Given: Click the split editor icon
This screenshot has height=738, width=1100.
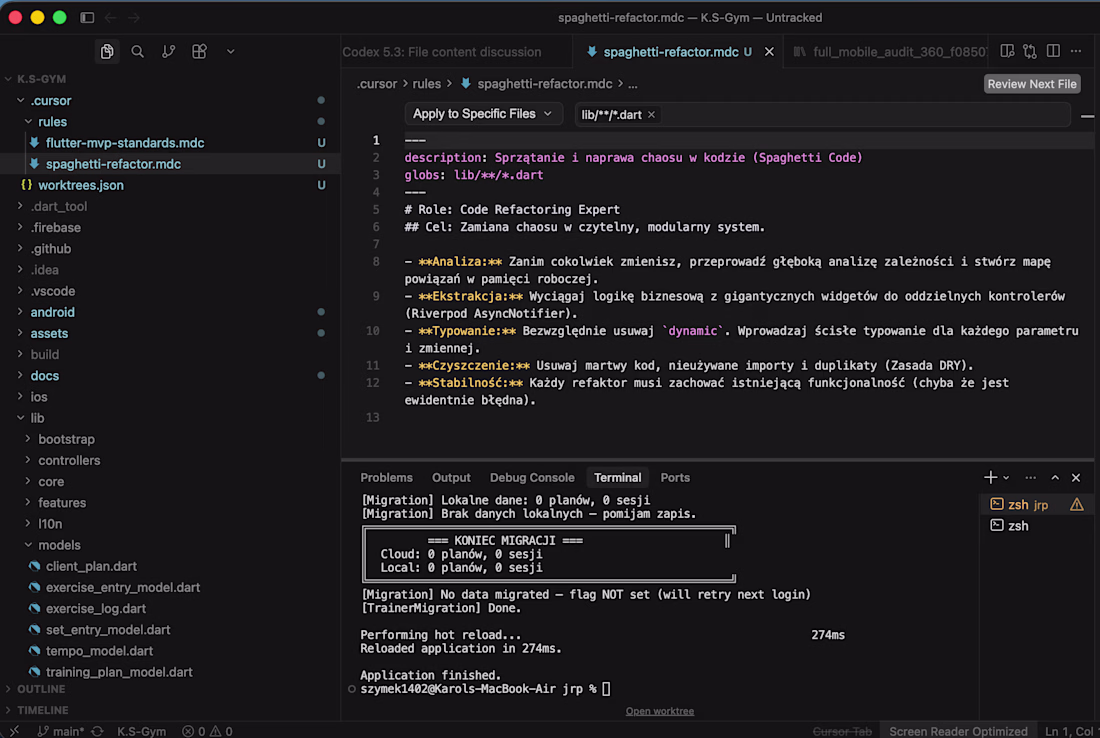Looking at the screenshot, I should click(x=1053, y=51).
